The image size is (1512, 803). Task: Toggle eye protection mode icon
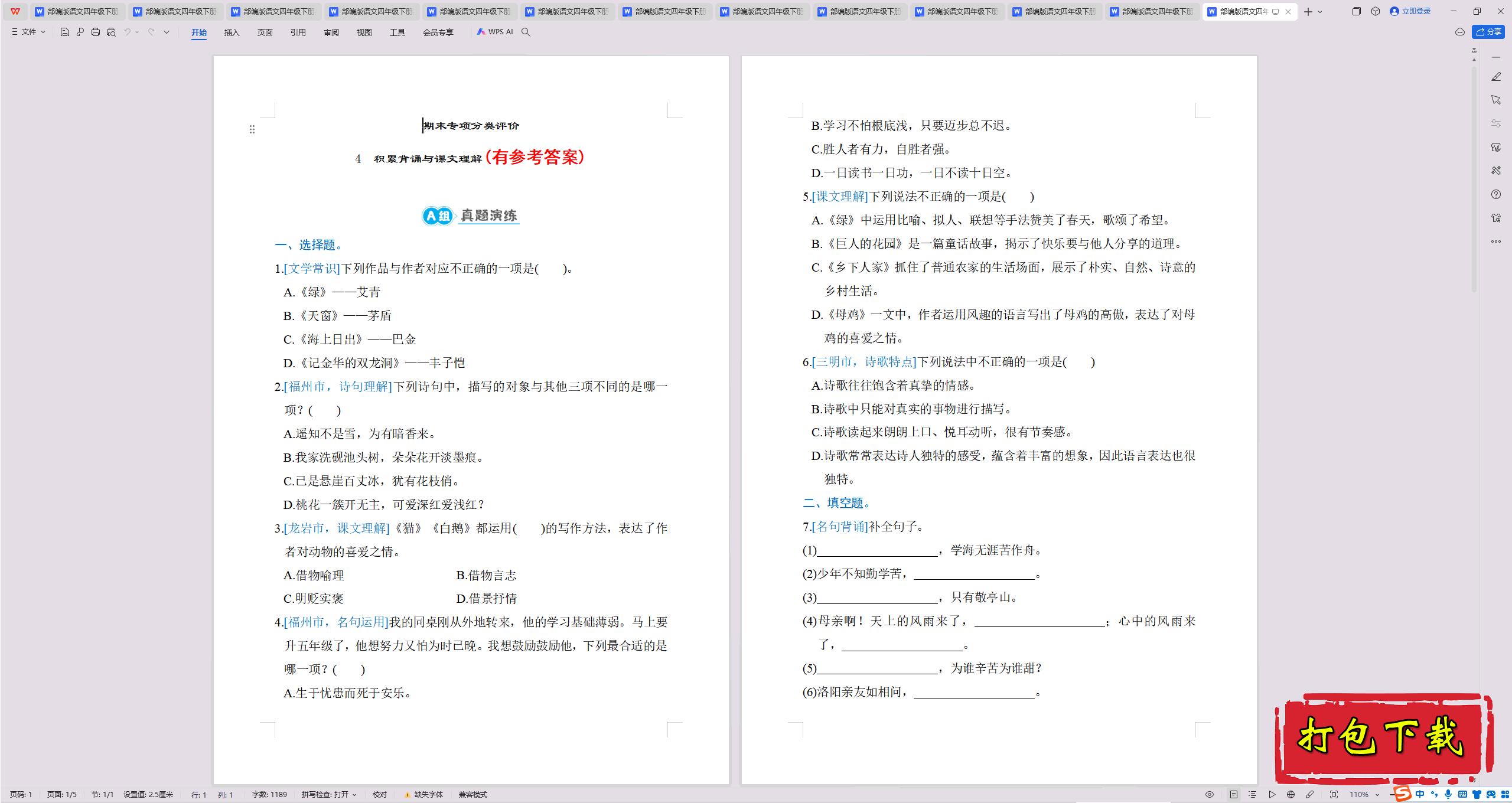pos(1210,795)
